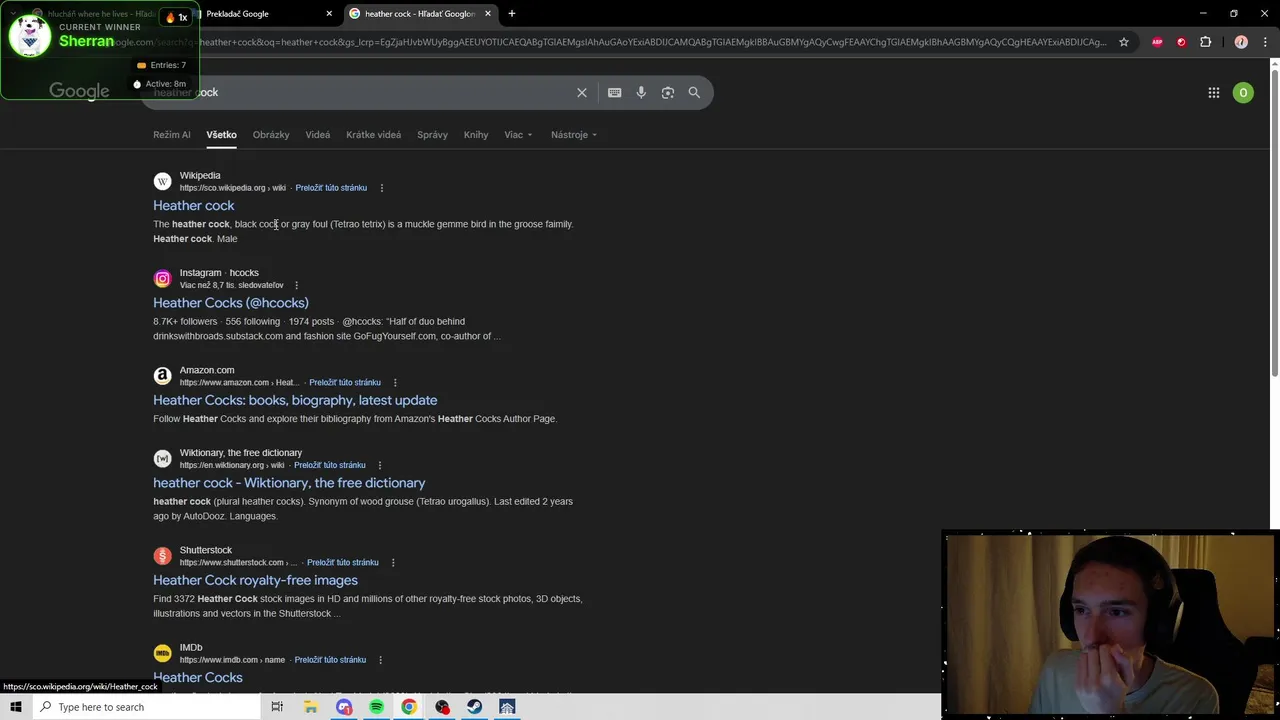Click the Google logo
Viewport: 1280px width, 720px height.
(79, 92)
